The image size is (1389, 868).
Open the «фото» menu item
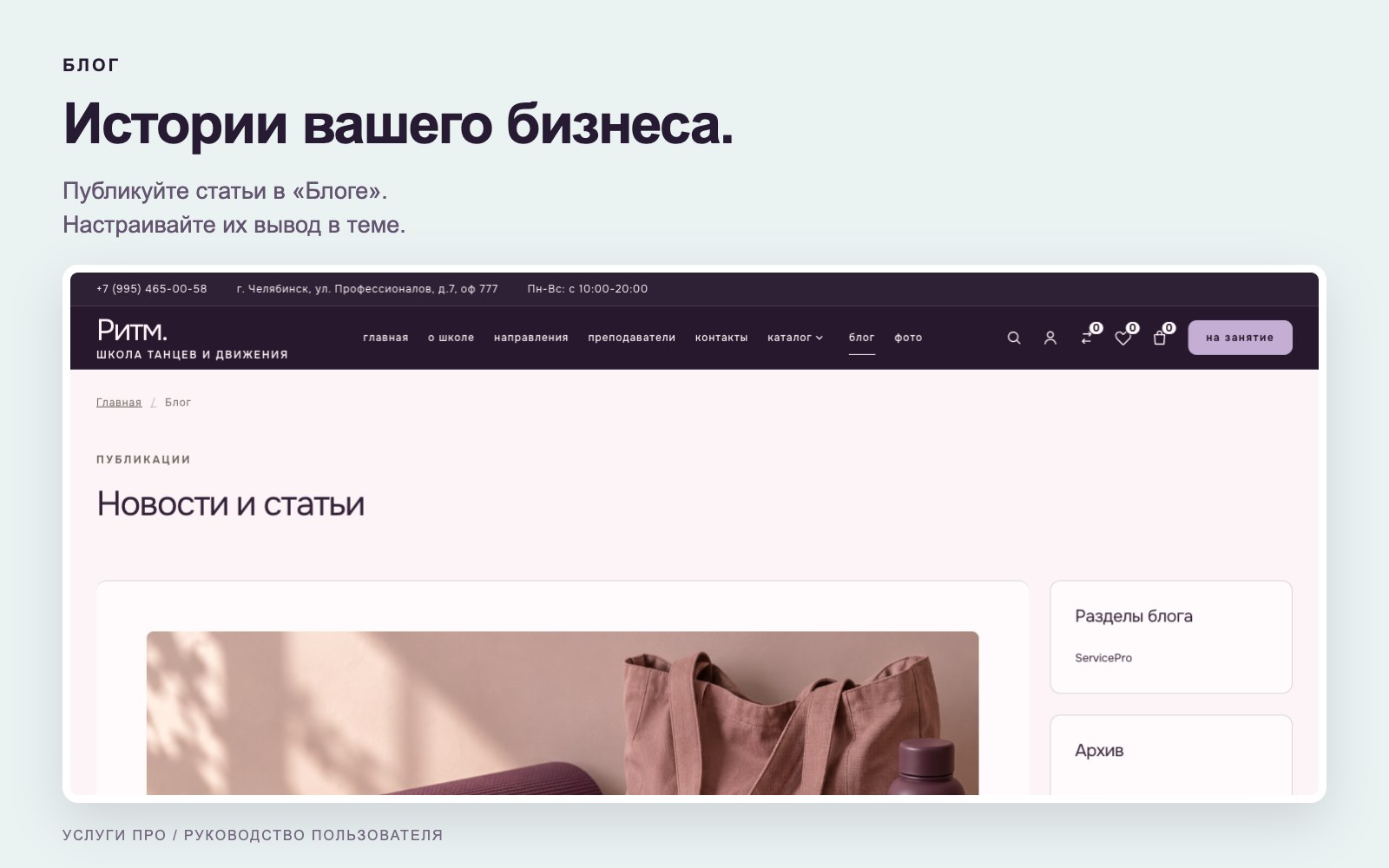tap(908, 338)
